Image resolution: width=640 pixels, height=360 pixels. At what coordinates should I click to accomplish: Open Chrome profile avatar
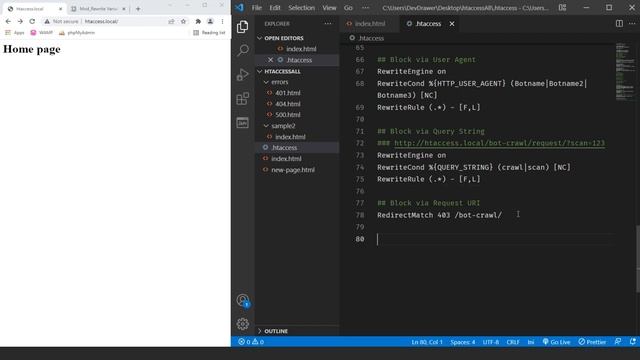(x=210, y=21)
